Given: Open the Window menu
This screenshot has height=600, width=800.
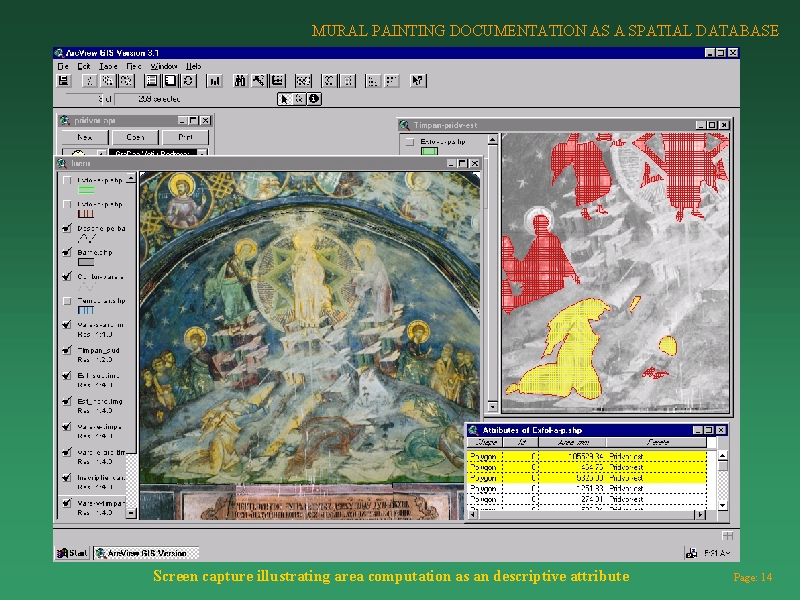Looking at the screenshot, I should 164,66.
